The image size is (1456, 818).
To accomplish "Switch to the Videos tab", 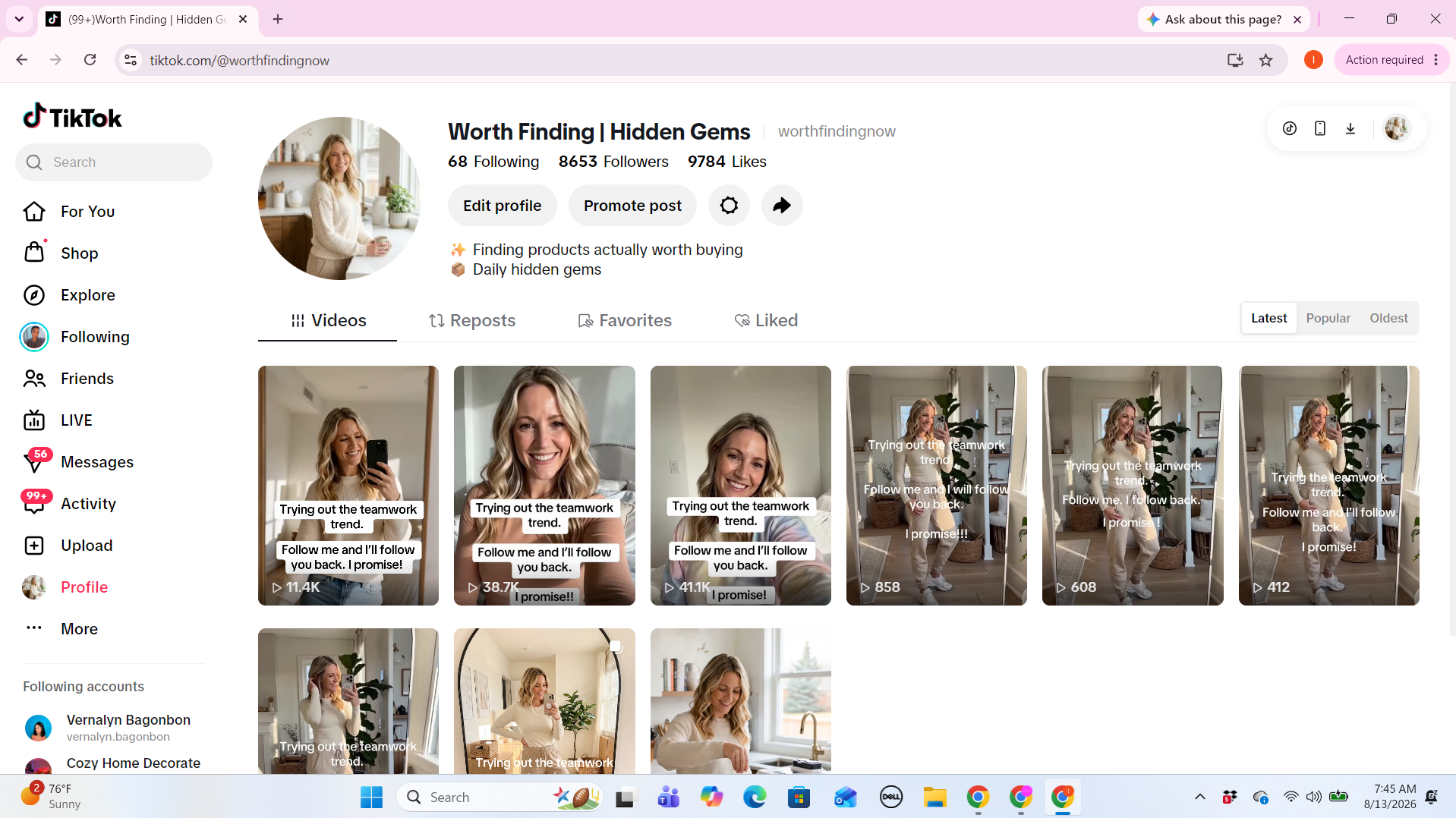I will tap(328, 320).
